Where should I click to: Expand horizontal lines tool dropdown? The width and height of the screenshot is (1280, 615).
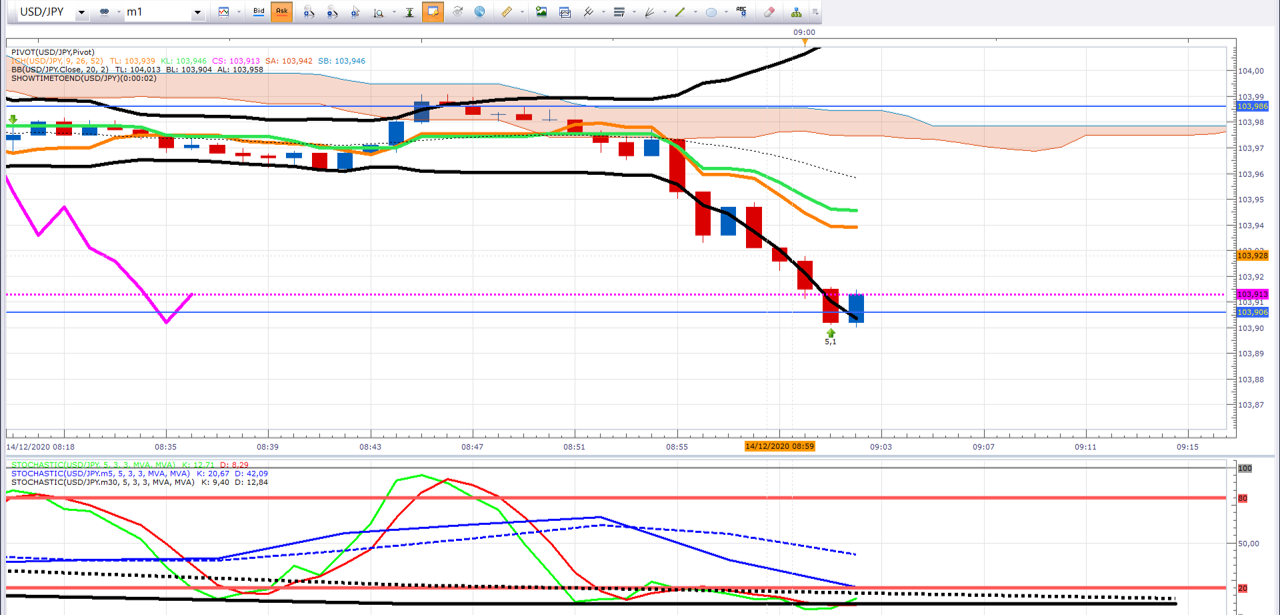click(x=633, y=12)
